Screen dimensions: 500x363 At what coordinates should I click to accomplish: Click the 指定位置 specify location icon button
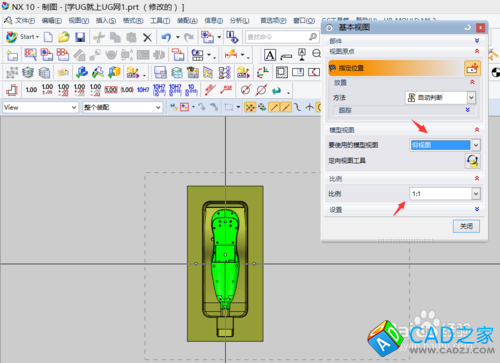click(x=472, y=68)
